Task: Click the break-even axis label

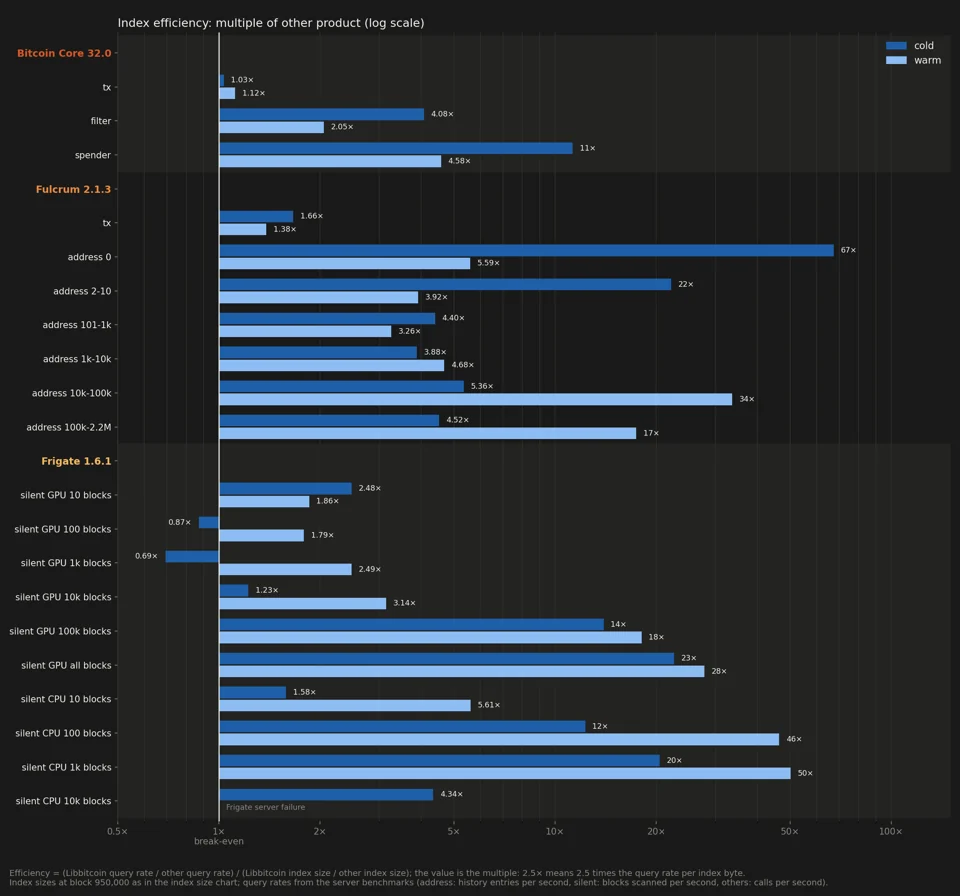Action: pos(219,841)
